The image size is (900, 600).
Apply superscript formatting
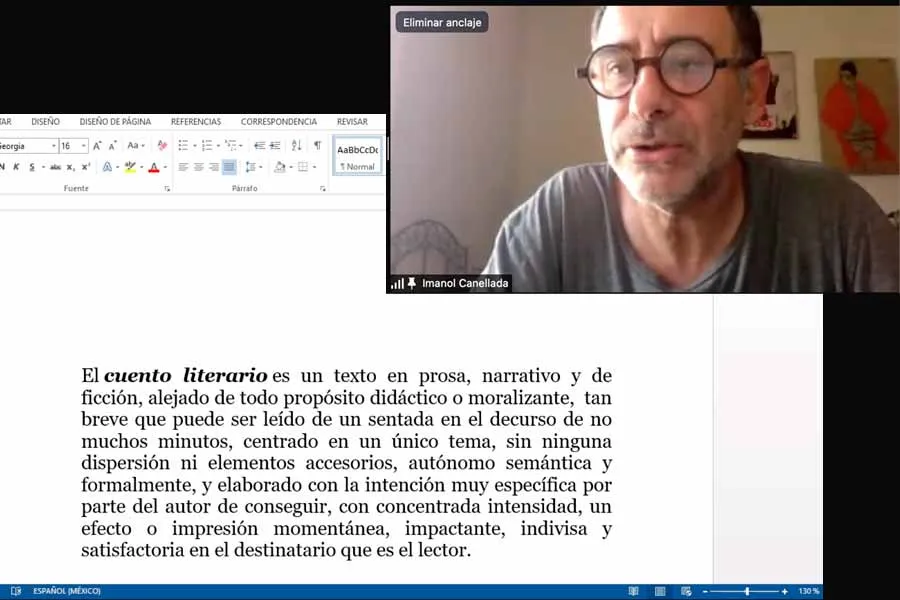(x=84, y=164)
